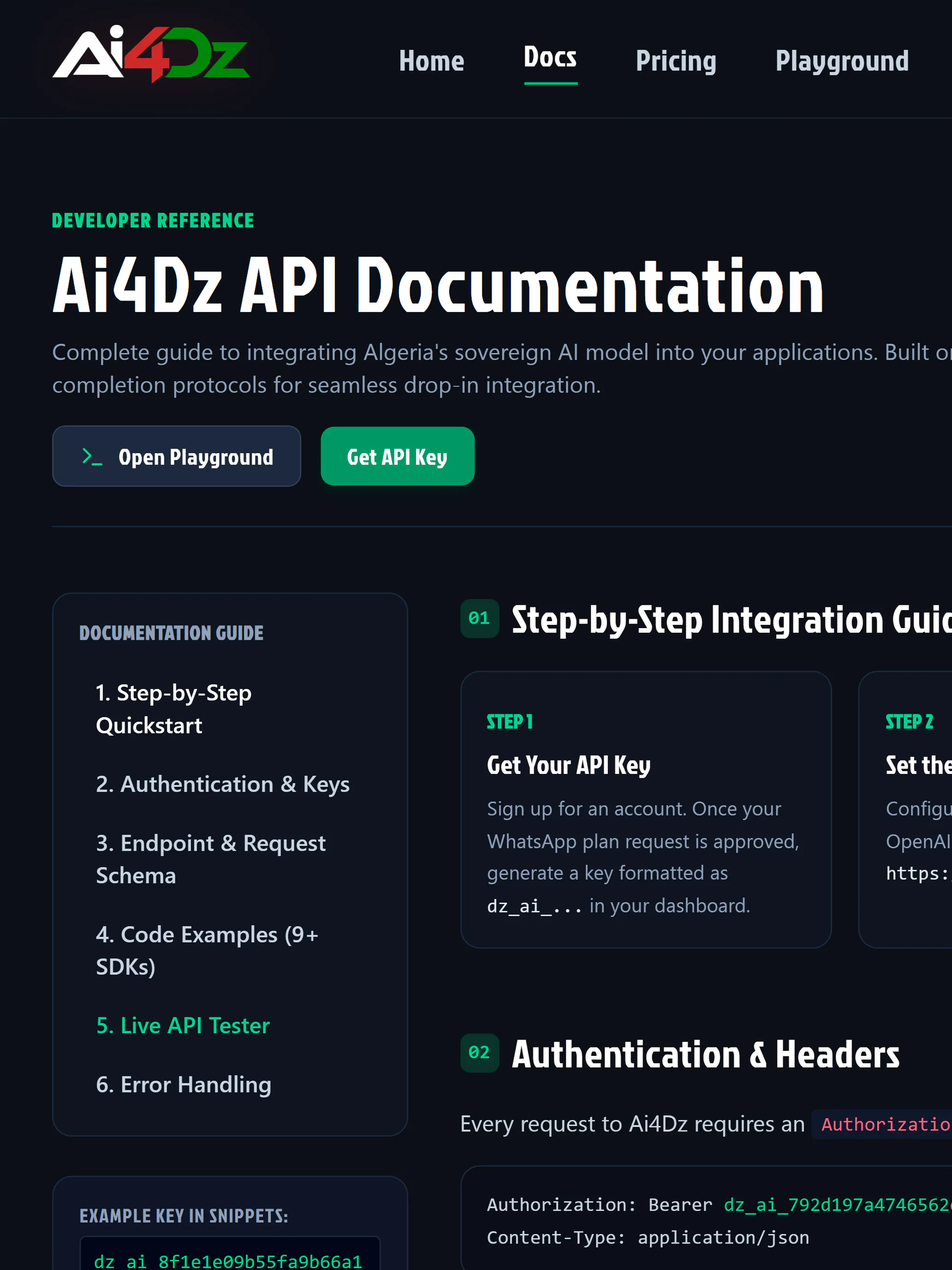This screenshot has width=952, height=1270.
Task: Open Authentication & Keys guide link
Action: click(223, 784)
